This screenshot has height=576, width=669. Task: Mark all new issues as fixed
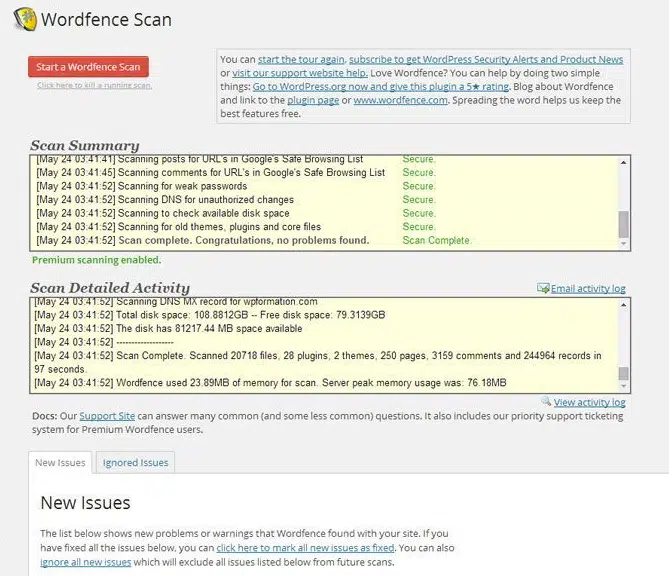tap(306, 548)
